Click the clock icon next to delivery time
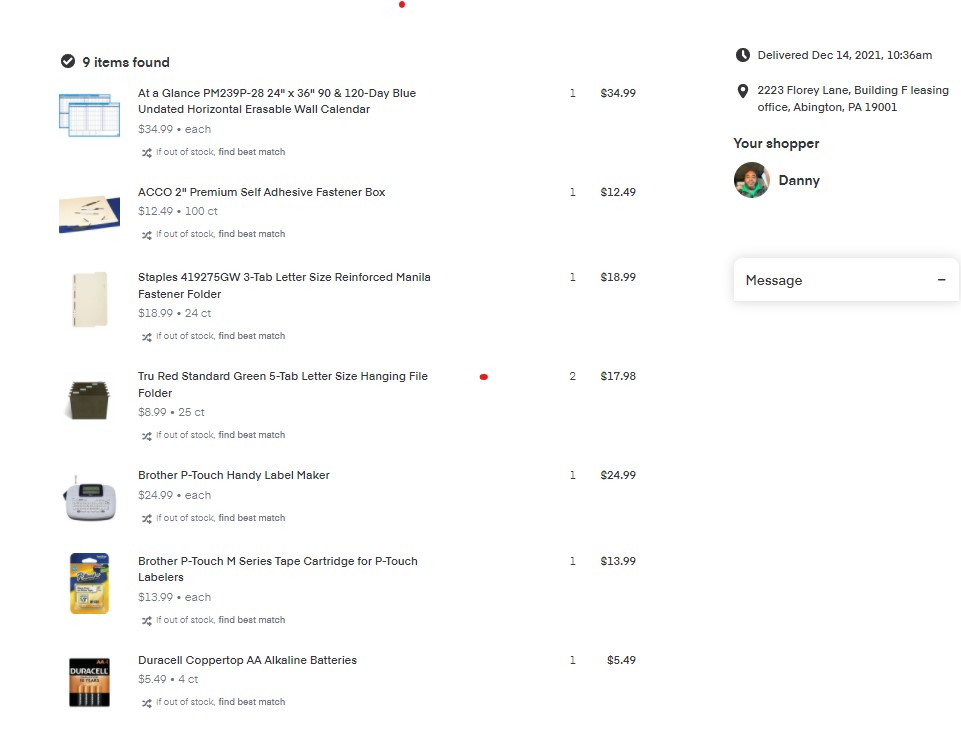The image size is (961, 729). (x=743, y=55)
